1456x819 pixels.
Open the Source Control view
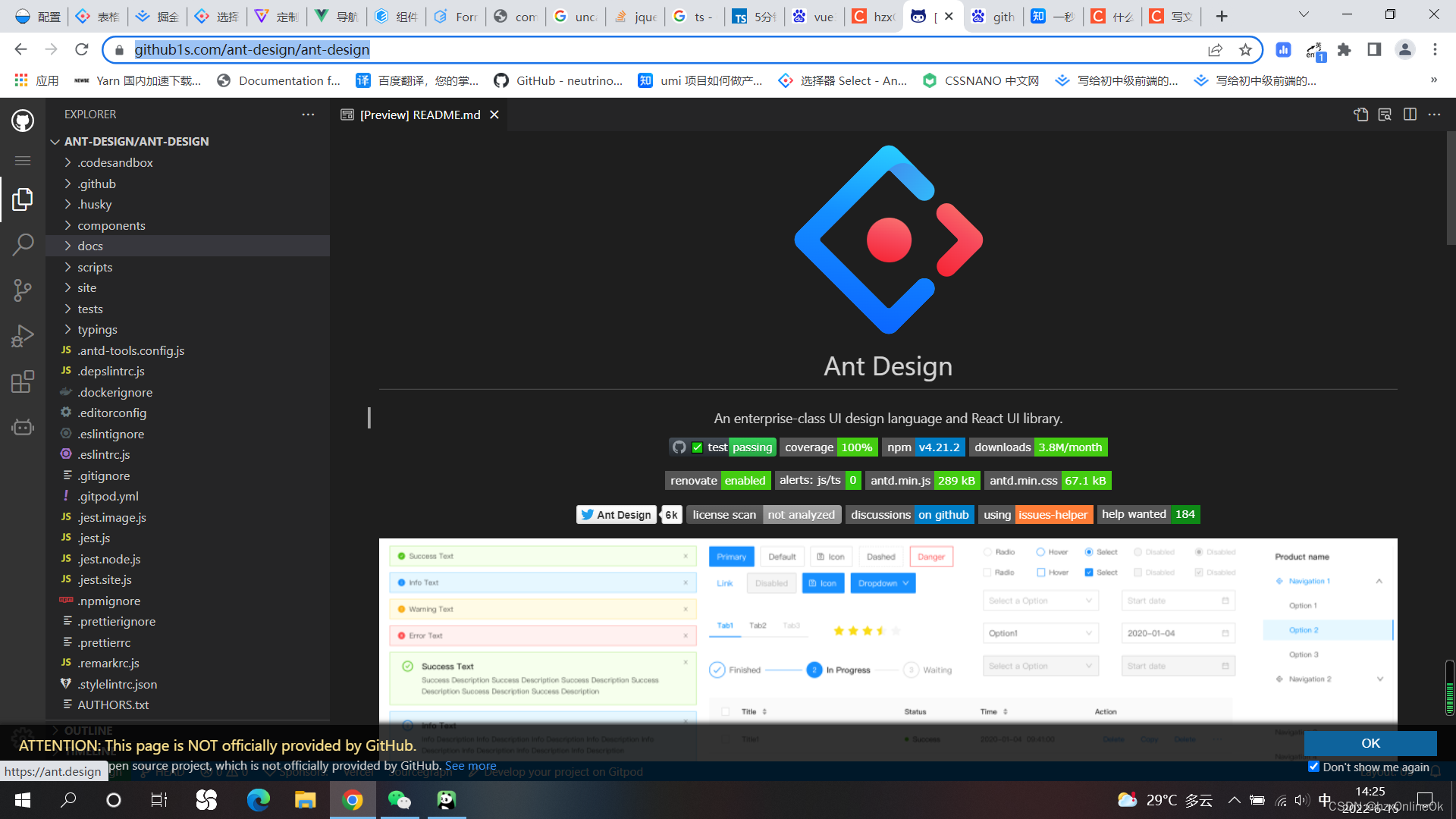click(x=23, y=290)
